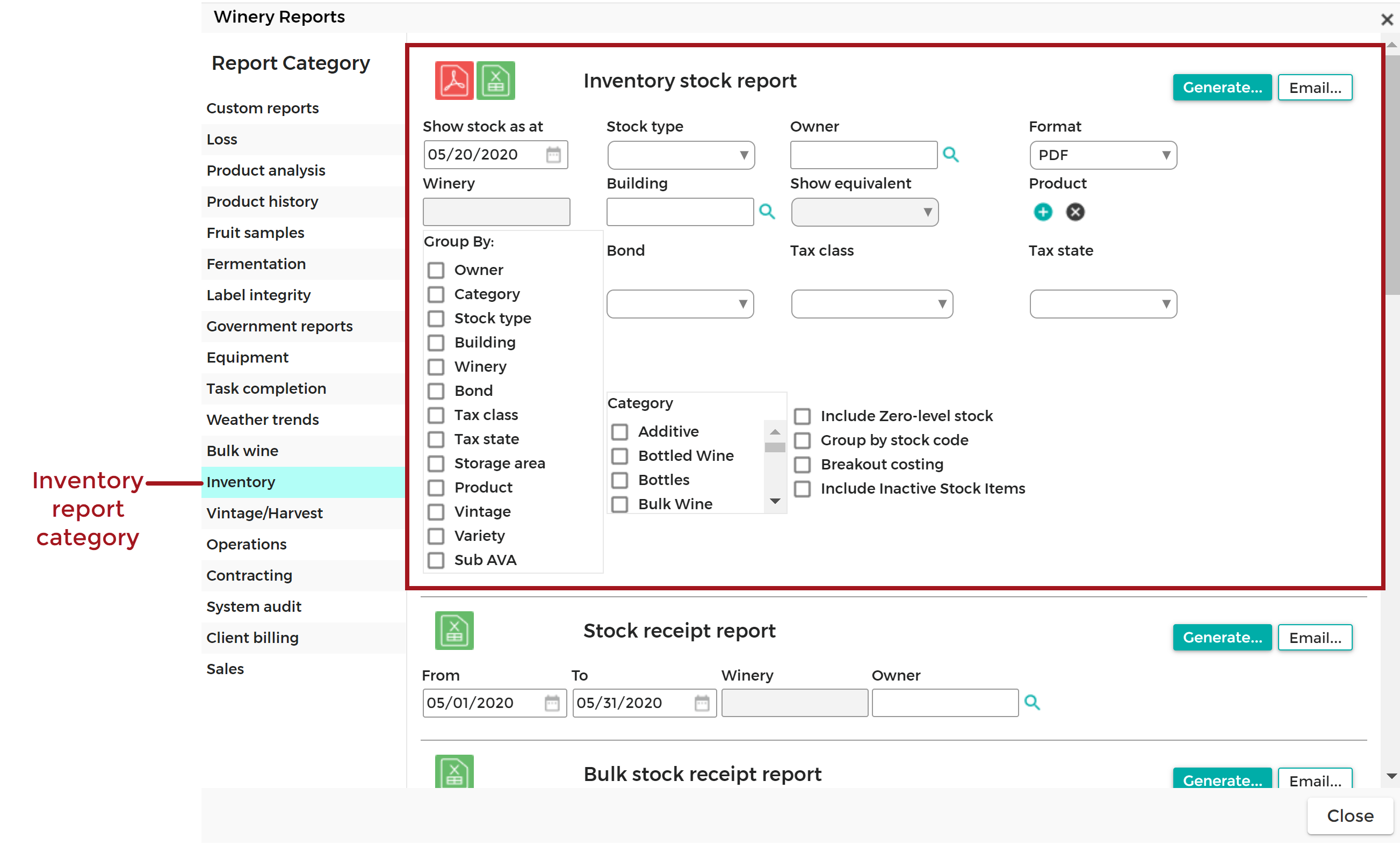Screen dimensions: 1400x846
Task: Close the Winery Reports dialog with X
Action: (1387, 20)
